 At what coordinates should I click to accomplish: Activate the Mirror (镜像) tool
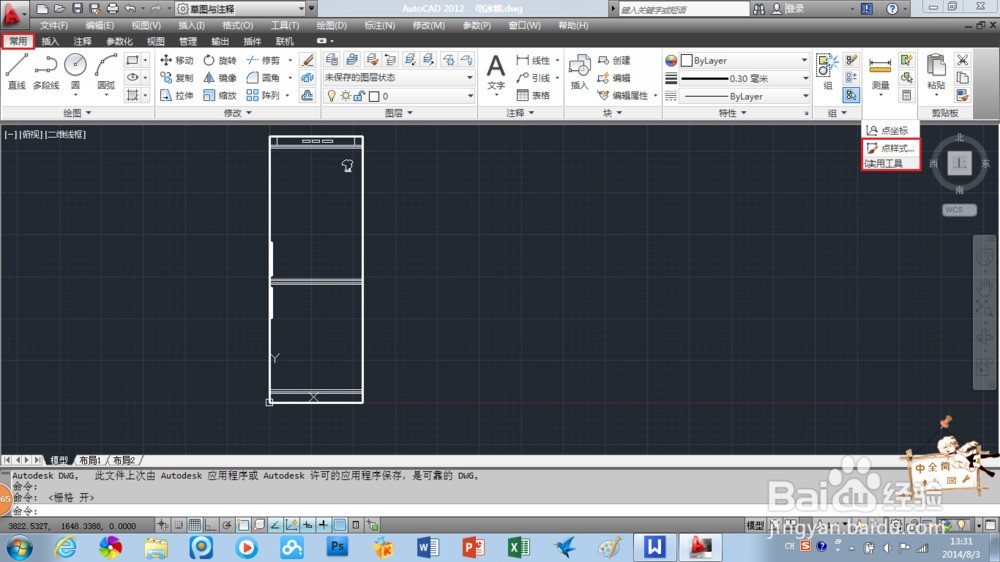coord(220,78)
